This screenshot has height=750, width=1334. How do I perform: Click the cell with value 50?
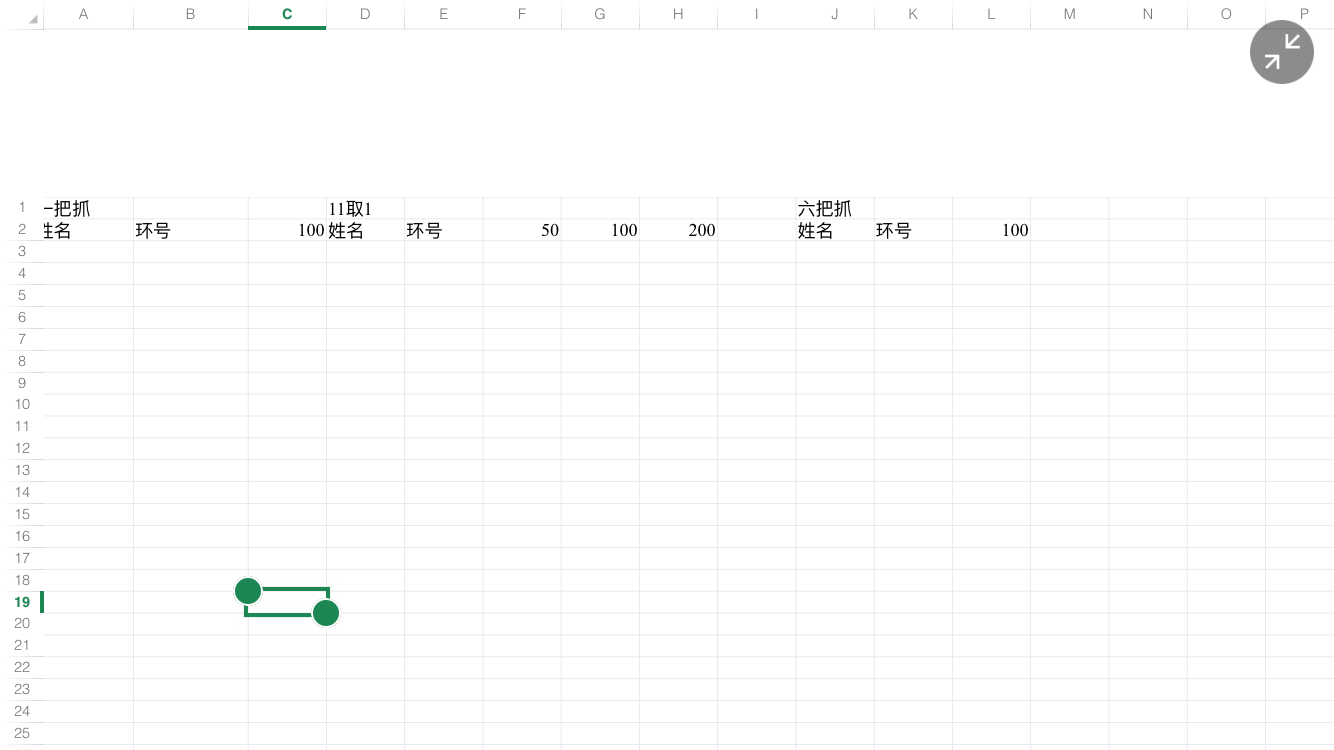pyautogui.click(x=522, y=230)
